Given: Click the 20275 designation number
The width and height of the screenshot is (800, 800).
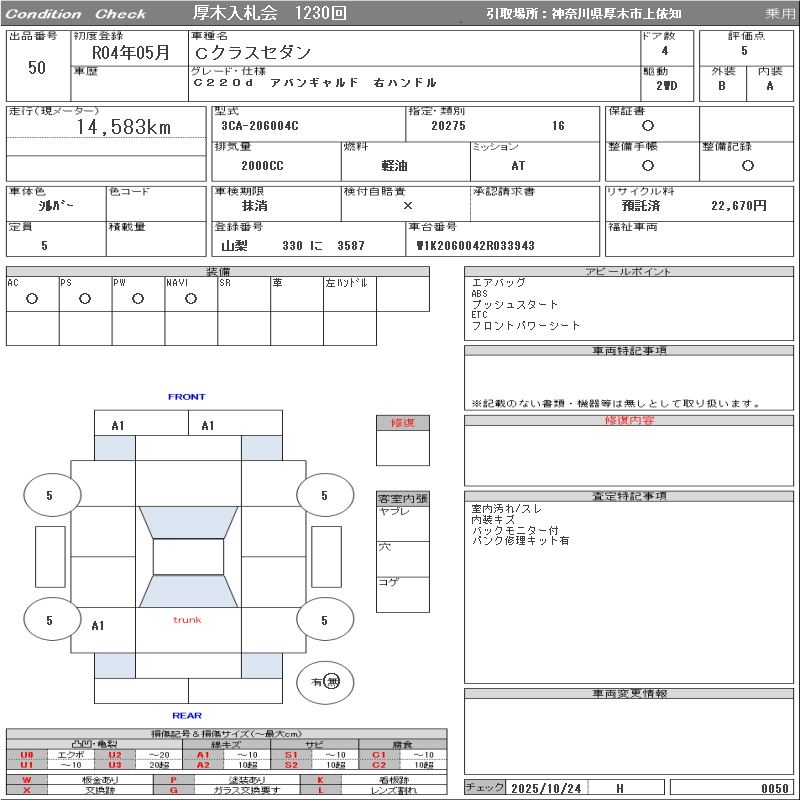Looking at the screenshot, I should (448, 126).
